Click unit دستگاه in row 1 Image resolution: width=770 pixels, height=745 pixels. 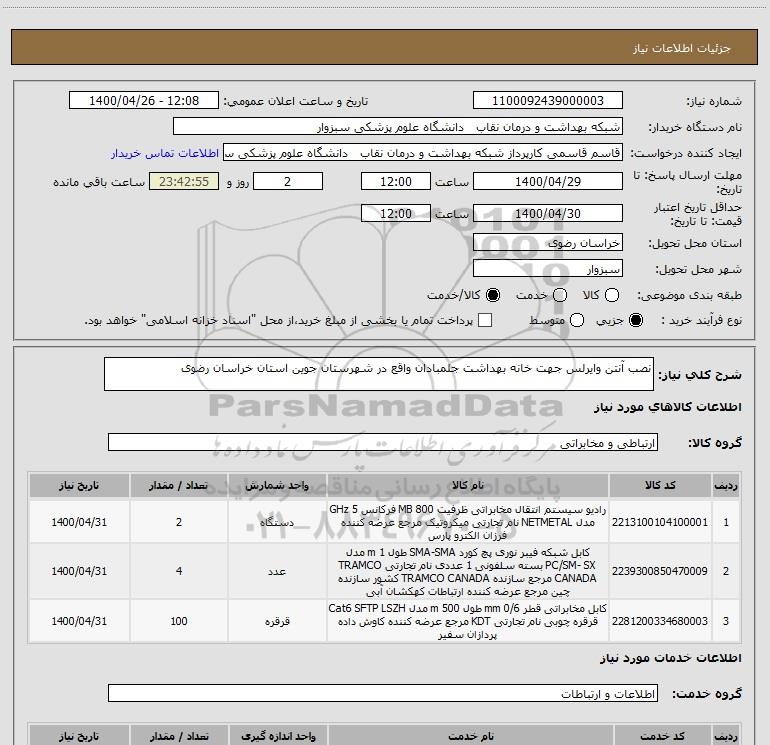[x=277, y=523]
